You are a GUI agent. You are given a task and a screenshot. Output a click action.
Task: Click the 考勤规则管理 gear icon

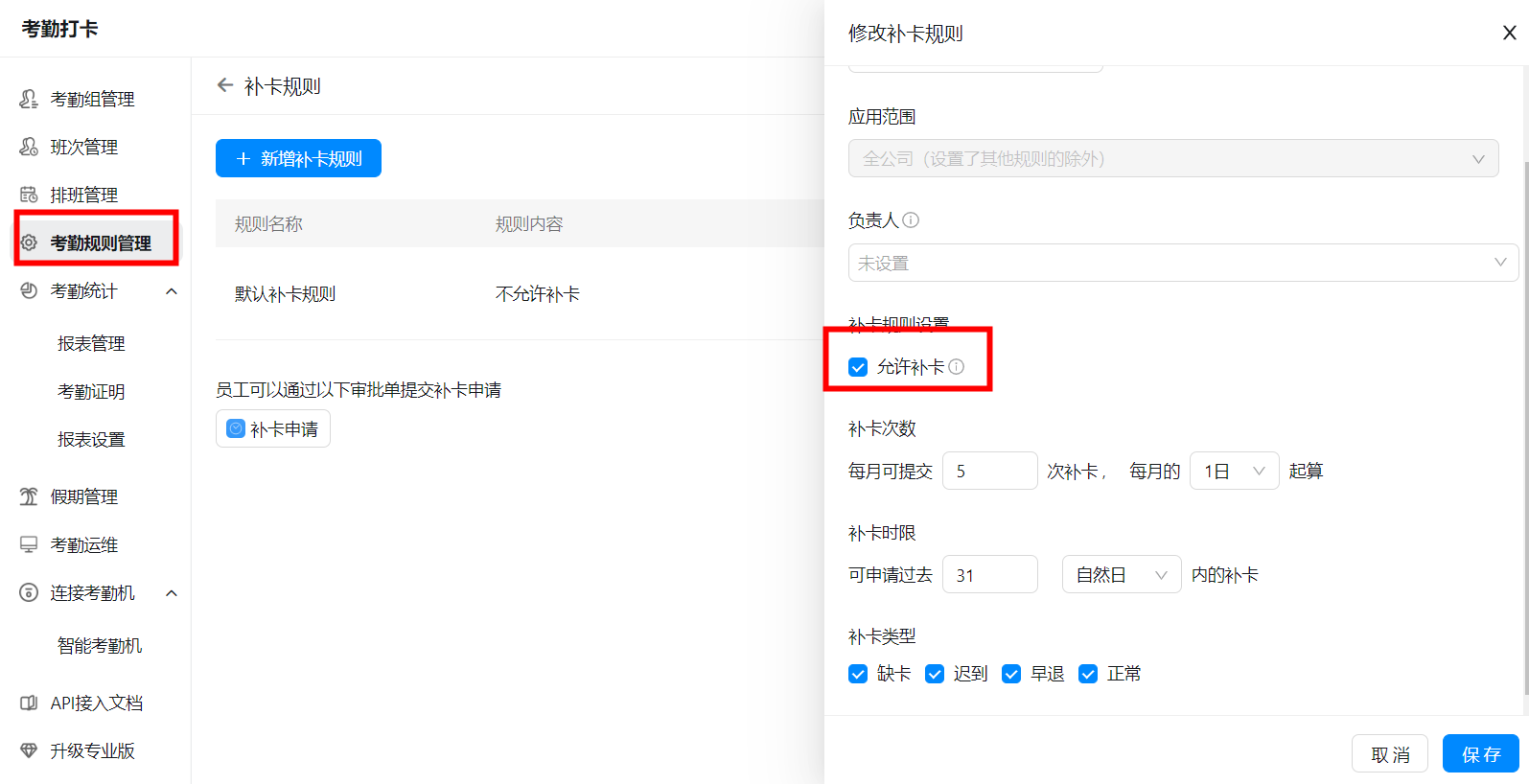coord(29,242)
